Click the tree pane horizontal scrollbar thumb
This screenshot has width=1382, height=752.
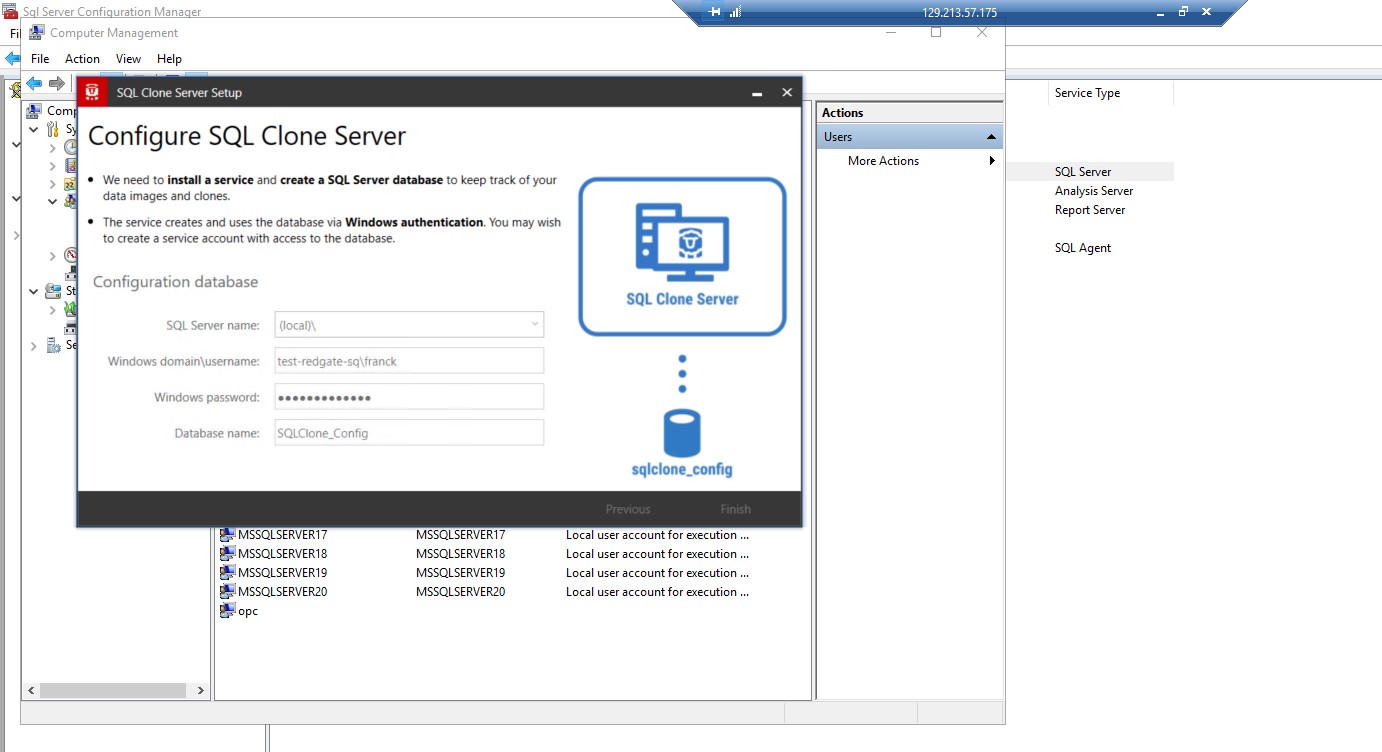pyautogui.click(x=113, y=691)
